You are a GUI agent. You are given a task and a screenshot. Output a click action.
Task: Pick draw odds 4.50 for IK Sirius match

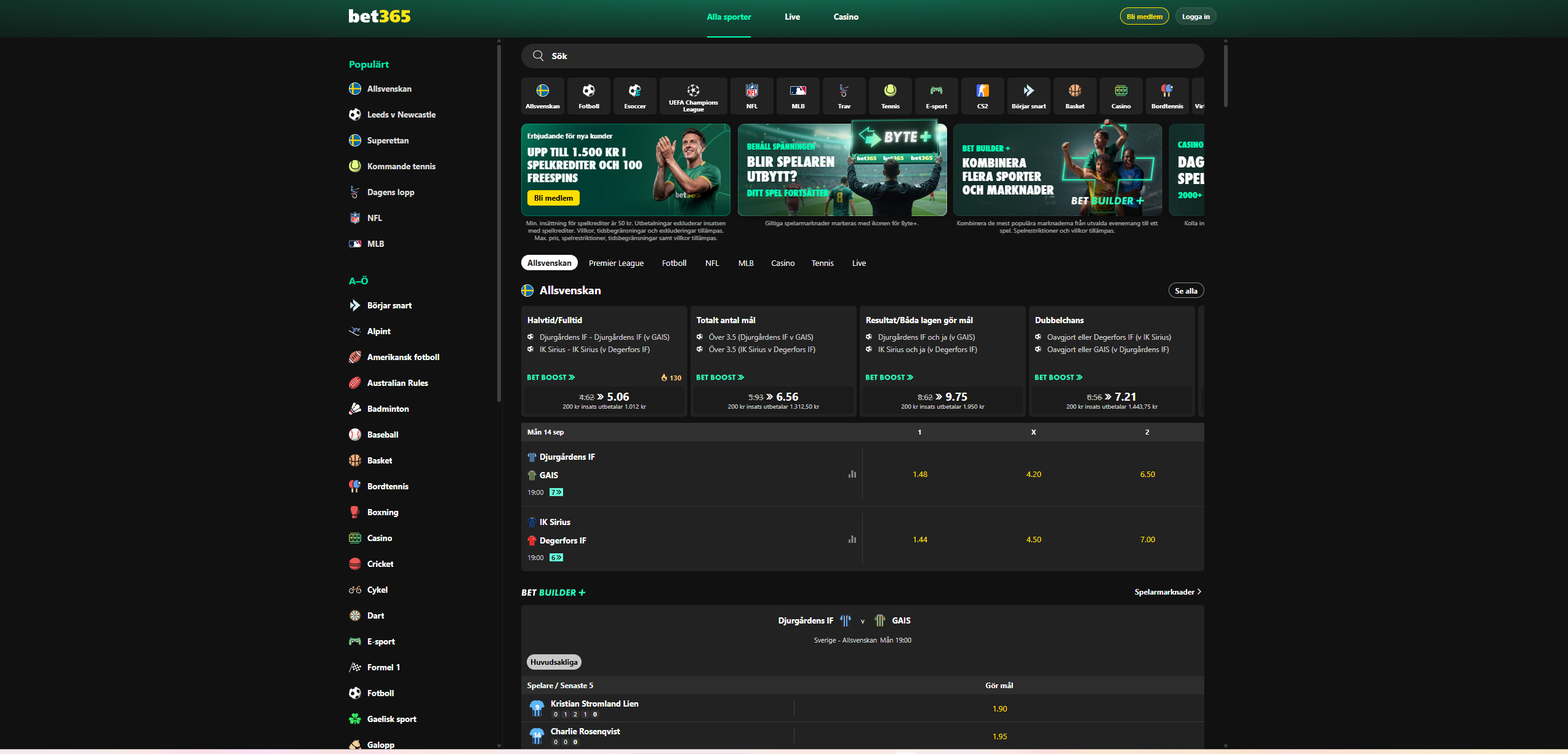pos(1033,539)
